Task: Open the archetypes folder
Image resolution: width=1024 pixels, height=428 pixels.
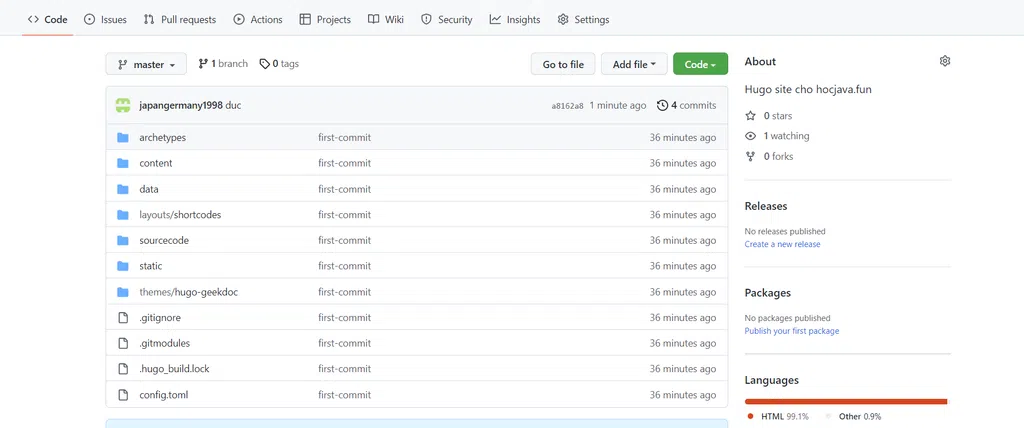Action: click(163, 138)
